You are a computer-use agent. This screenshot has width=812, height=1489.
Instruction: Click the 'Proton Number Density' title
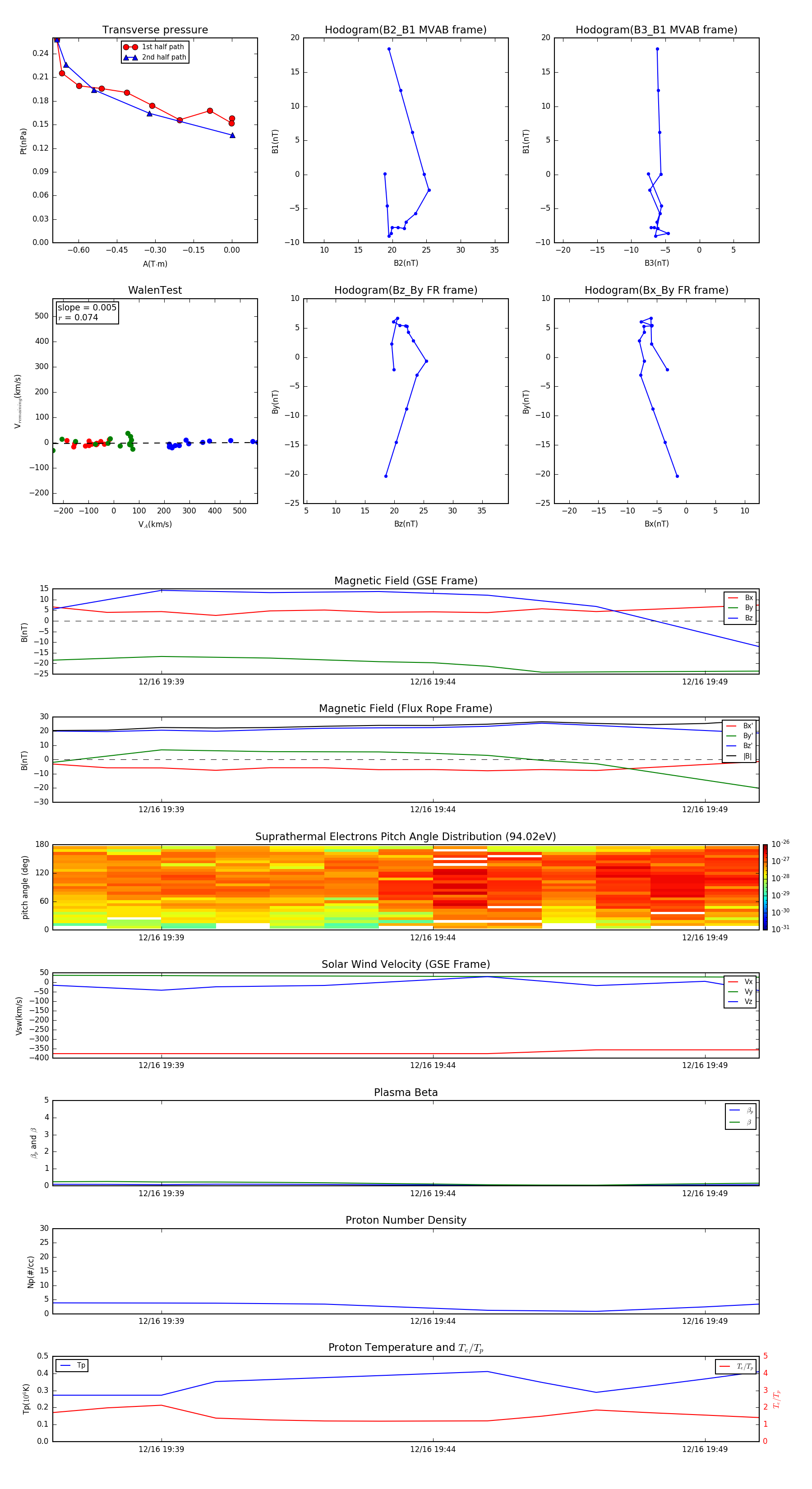pyautogui.click(x=406, y=1220)
